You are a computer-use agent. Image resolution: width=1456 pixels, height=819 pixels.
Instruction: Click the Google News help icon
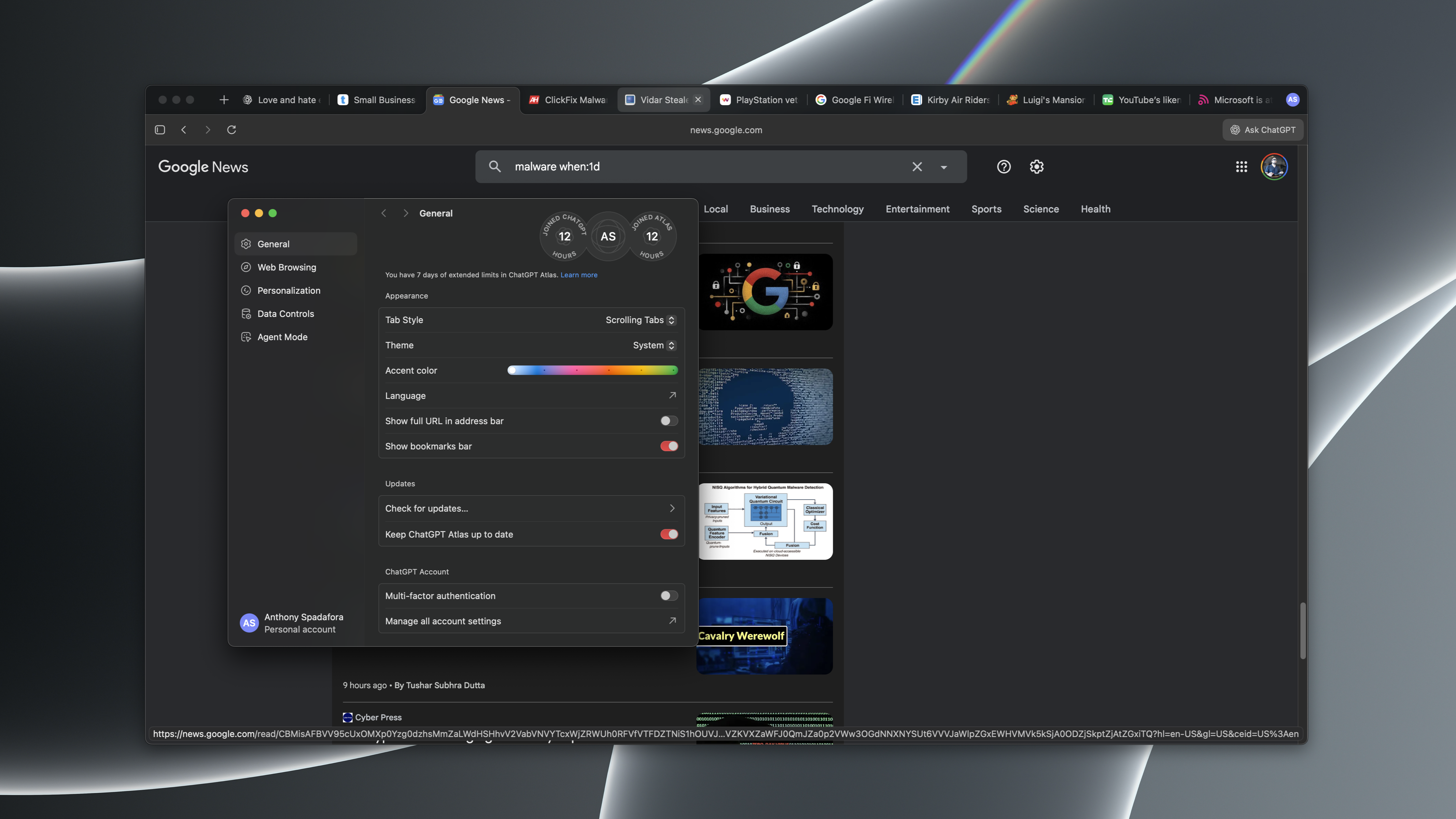[1003, 167]
